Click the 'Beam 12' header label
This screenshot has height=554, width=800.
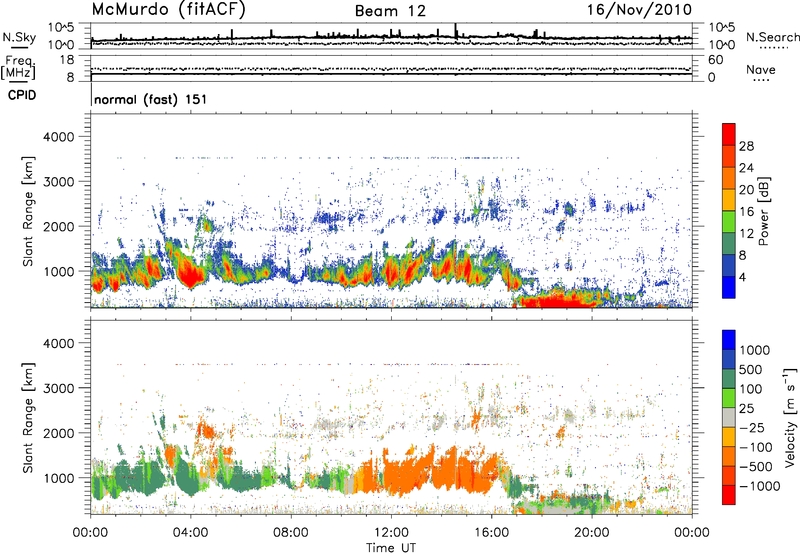390,11
